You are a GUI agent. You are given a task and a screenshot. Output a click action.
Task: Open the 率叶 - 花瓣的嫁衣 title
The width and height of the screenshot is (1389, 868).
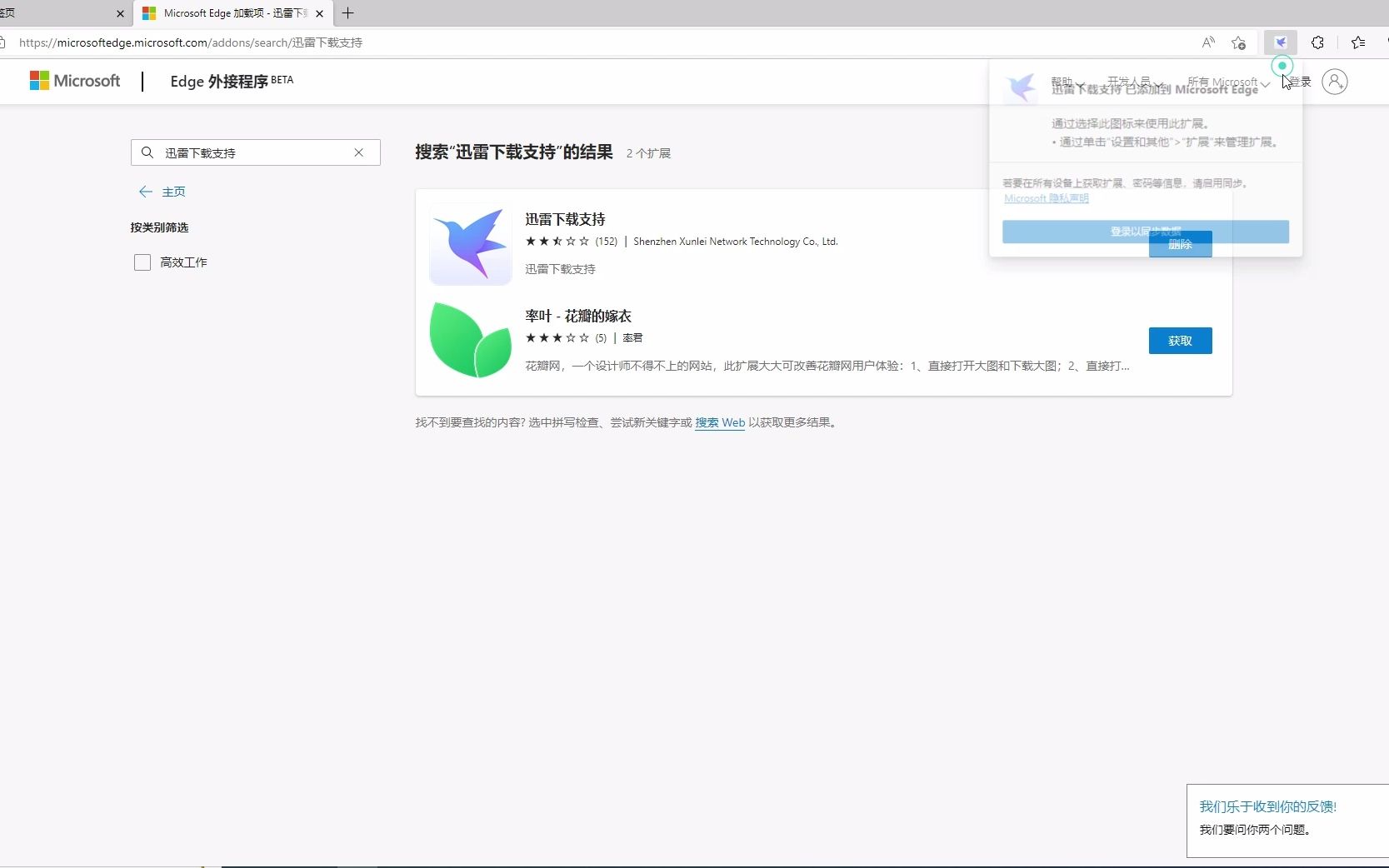[x=578, y=316]
